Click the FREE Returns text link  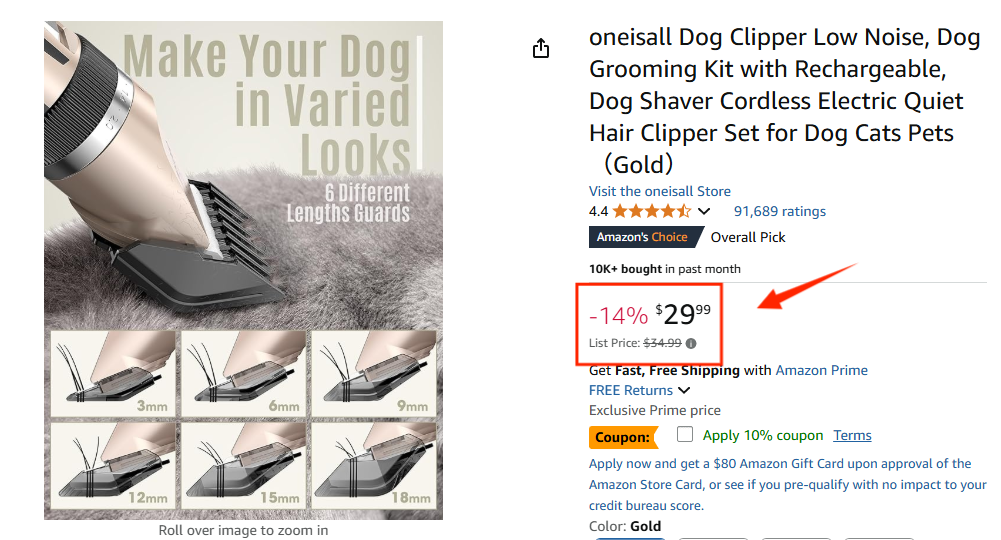tap(631, 390)
